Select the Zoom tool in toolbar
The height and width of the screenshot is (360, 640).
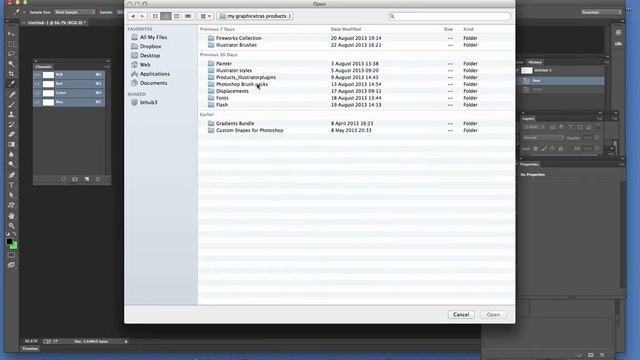pyautogui.click(x=11, y=226)
